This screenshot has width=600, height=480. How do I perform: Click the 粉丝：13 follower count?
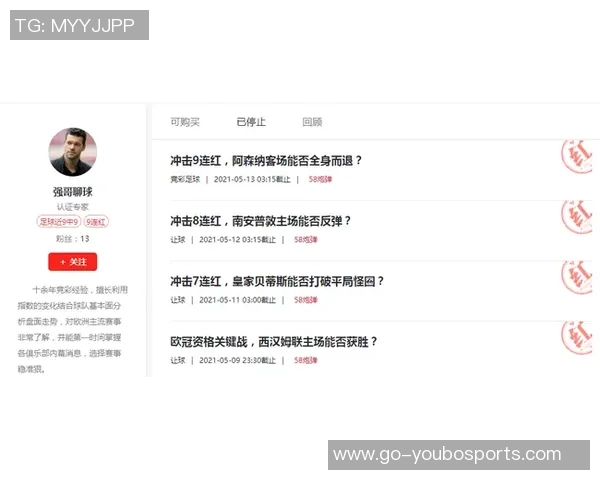73,239
